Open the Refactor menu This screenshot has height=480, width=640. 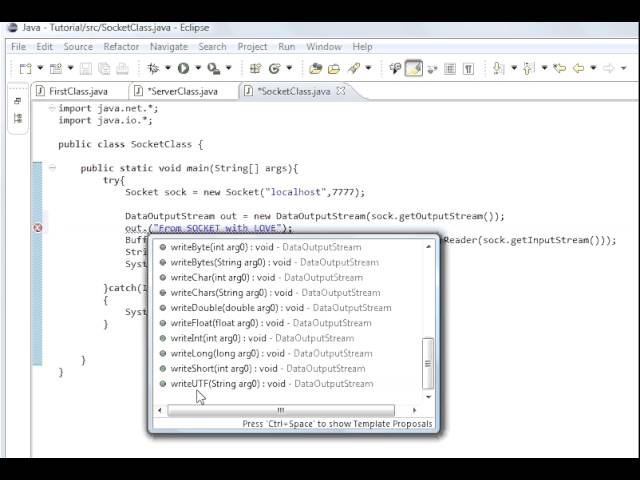point(121,47)
